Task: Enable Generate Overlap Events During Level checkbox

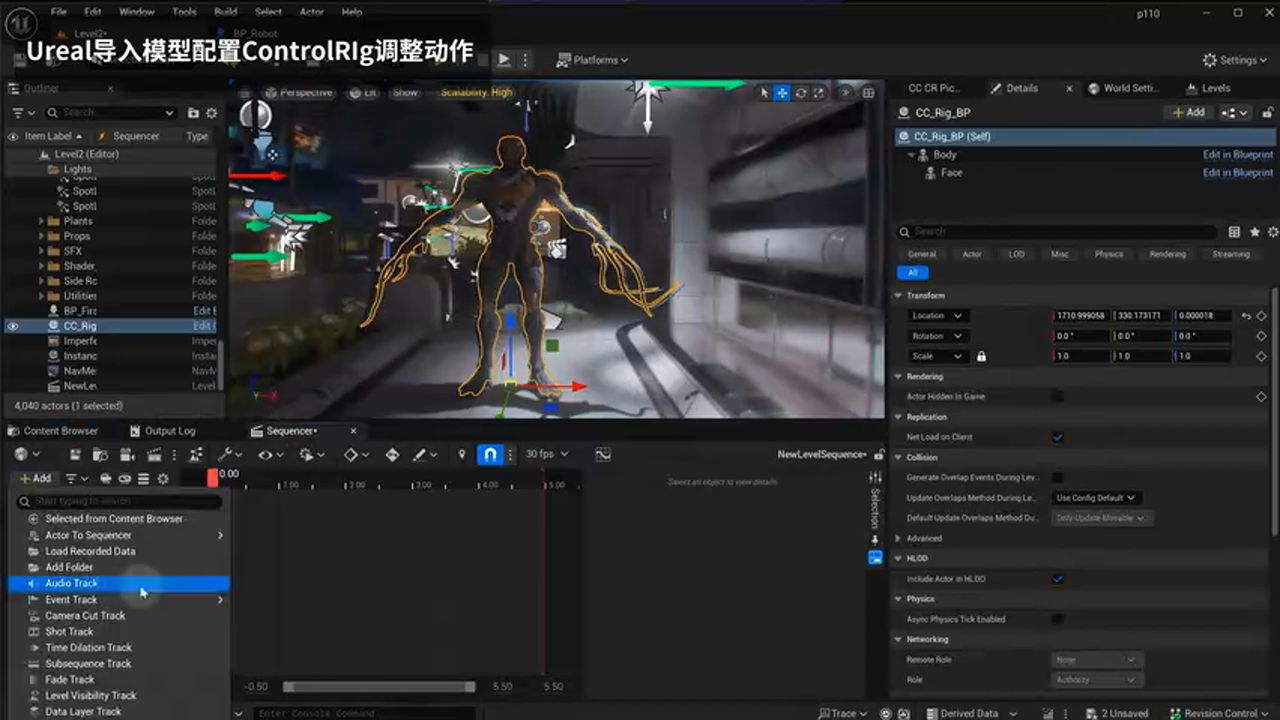Action: [x=1058, y=477]
